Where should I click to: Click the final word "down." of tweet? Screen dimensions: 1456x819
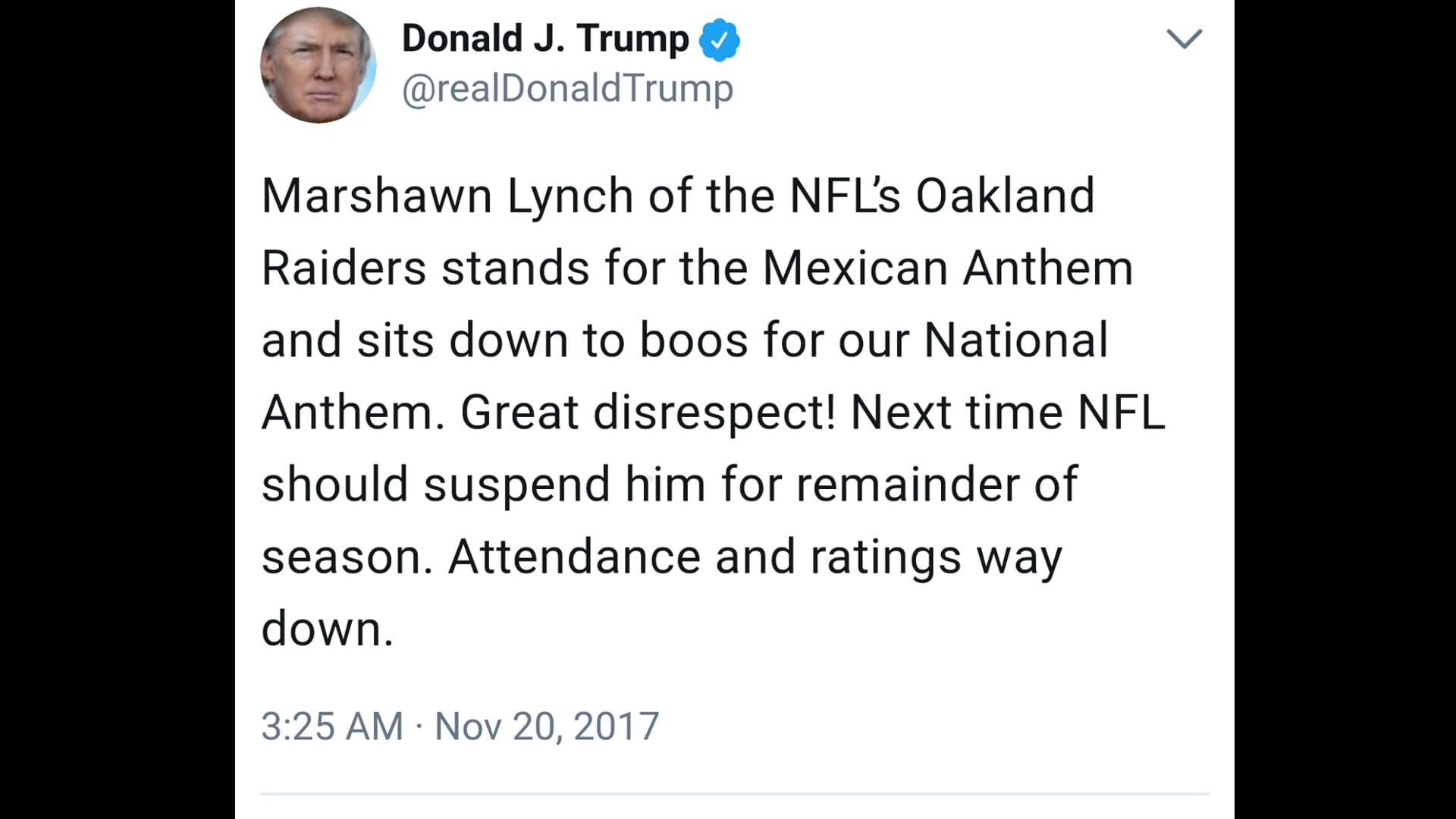[x=328, y=629]
